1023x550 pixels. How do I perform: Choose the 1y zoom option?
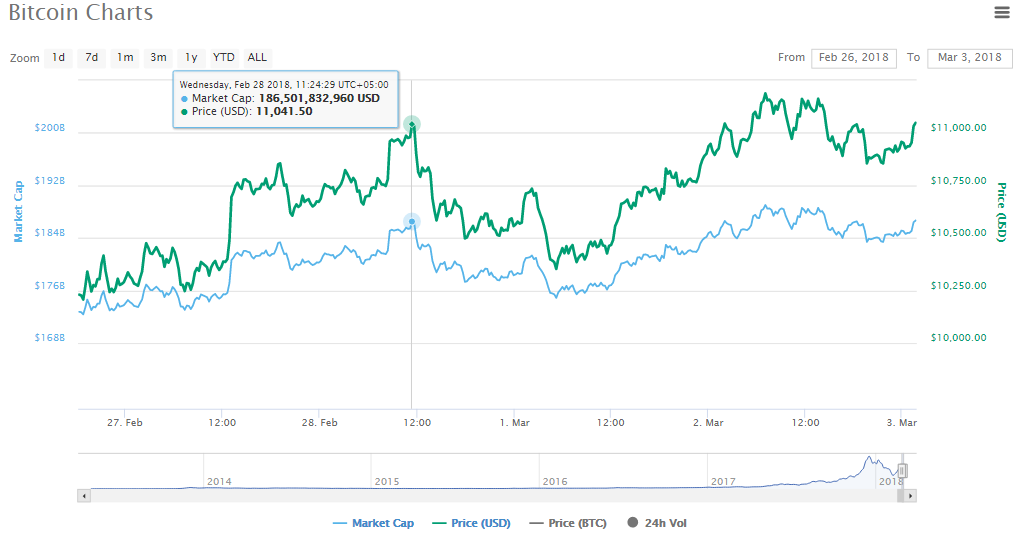tap(191, 57)
